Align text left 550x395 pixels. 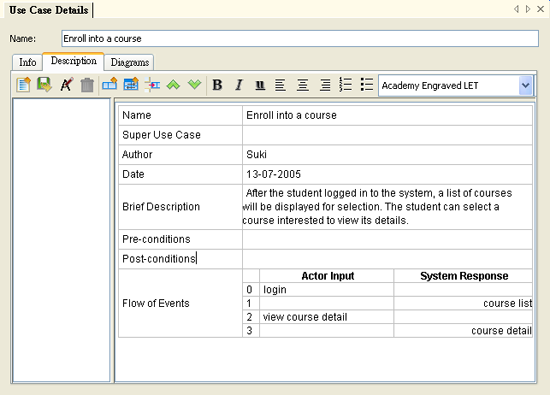click(280, 85)
